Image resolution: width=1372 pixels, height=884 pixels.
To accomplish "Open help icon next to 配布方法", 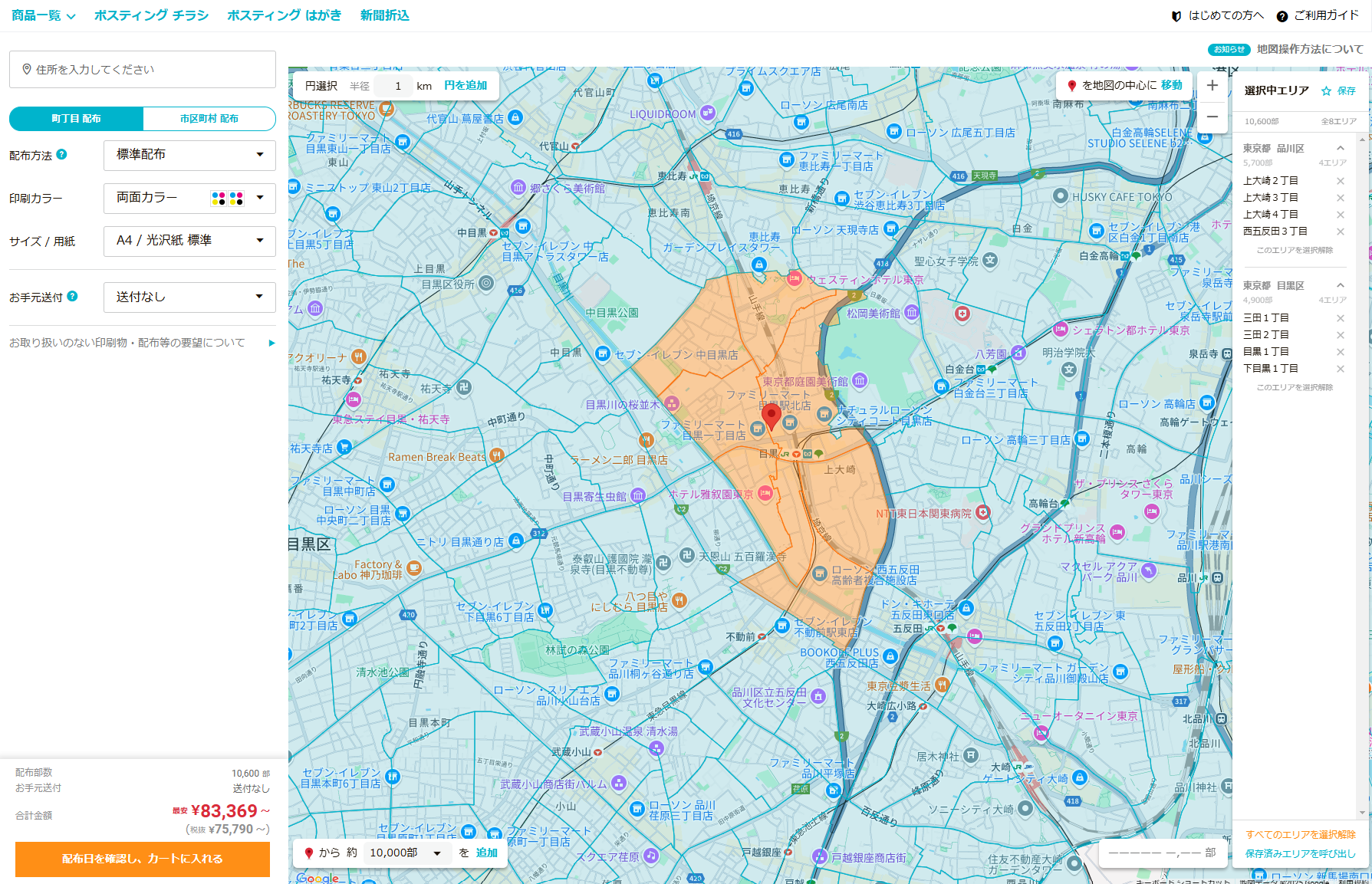I will tap(62, 155).
